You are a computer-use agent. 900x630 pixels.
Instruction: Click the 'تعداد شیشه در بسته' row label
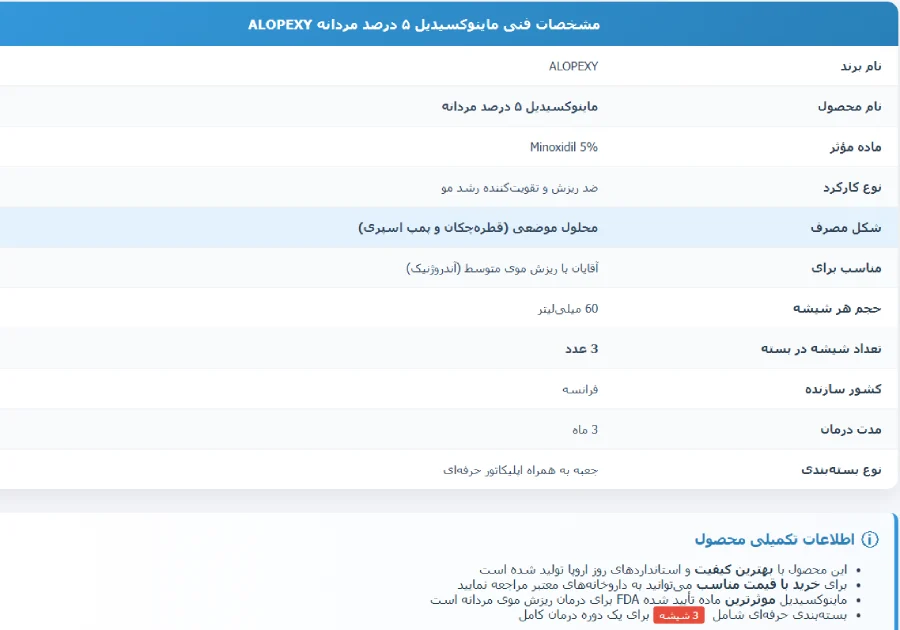821,349
